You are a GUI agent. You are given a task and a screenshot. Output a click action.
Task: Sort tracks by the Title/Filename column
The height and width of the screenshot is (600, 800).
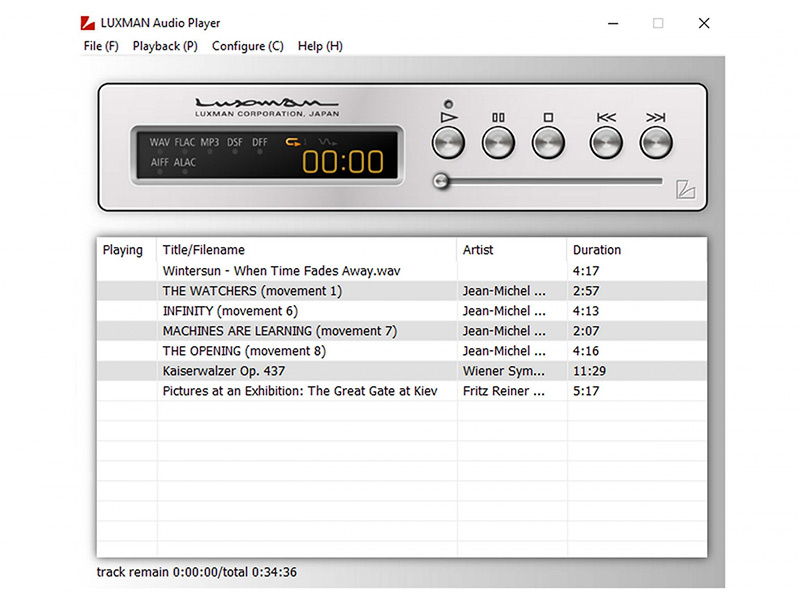[x=200, y=250]
